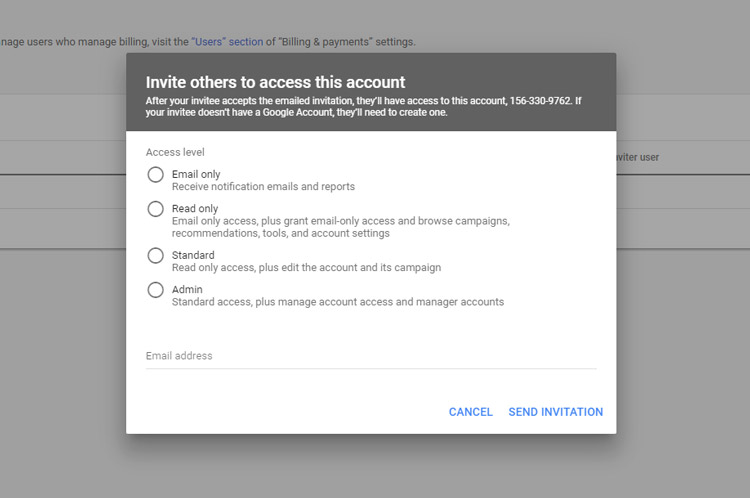This screenshot has width=750, height=498.
Task: Click SEND INVITATION button
Action: click(x=555, y=412)
